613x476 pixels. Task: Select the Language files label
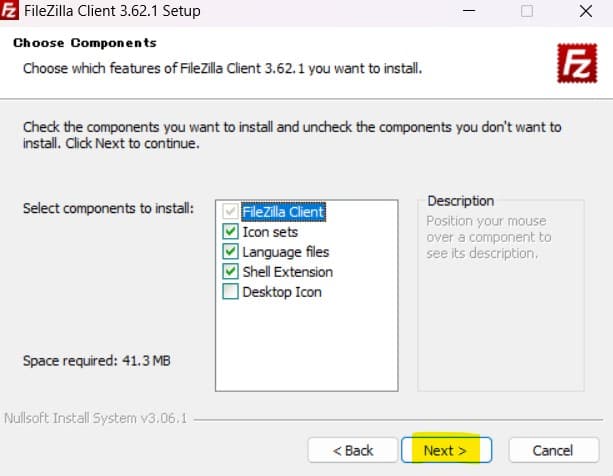point(286,252)
